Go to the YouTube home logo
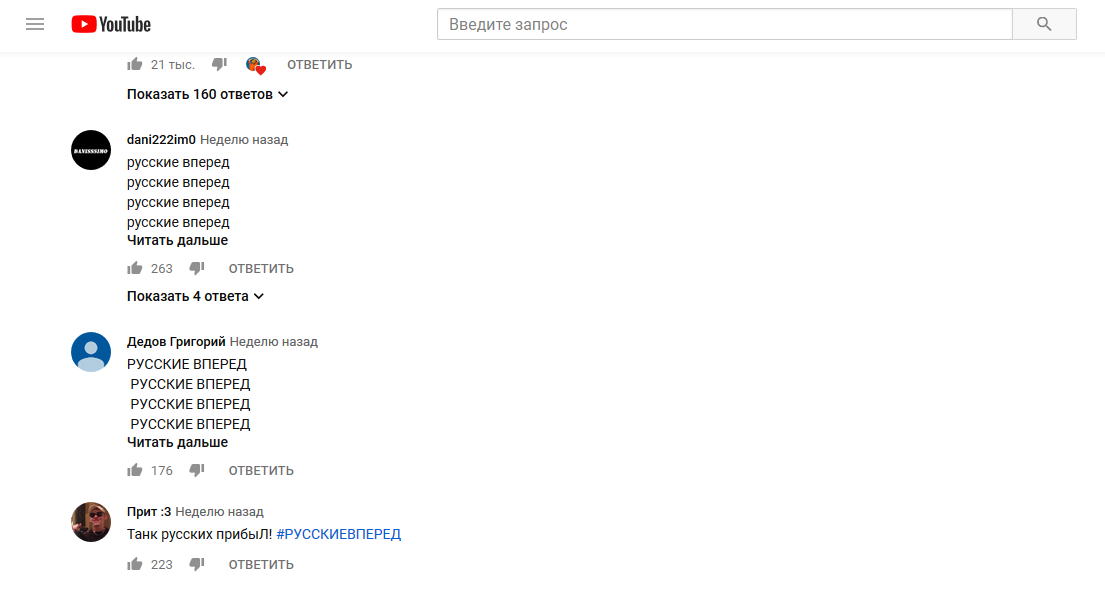1105x591 pixels. (x=111, y=25)
